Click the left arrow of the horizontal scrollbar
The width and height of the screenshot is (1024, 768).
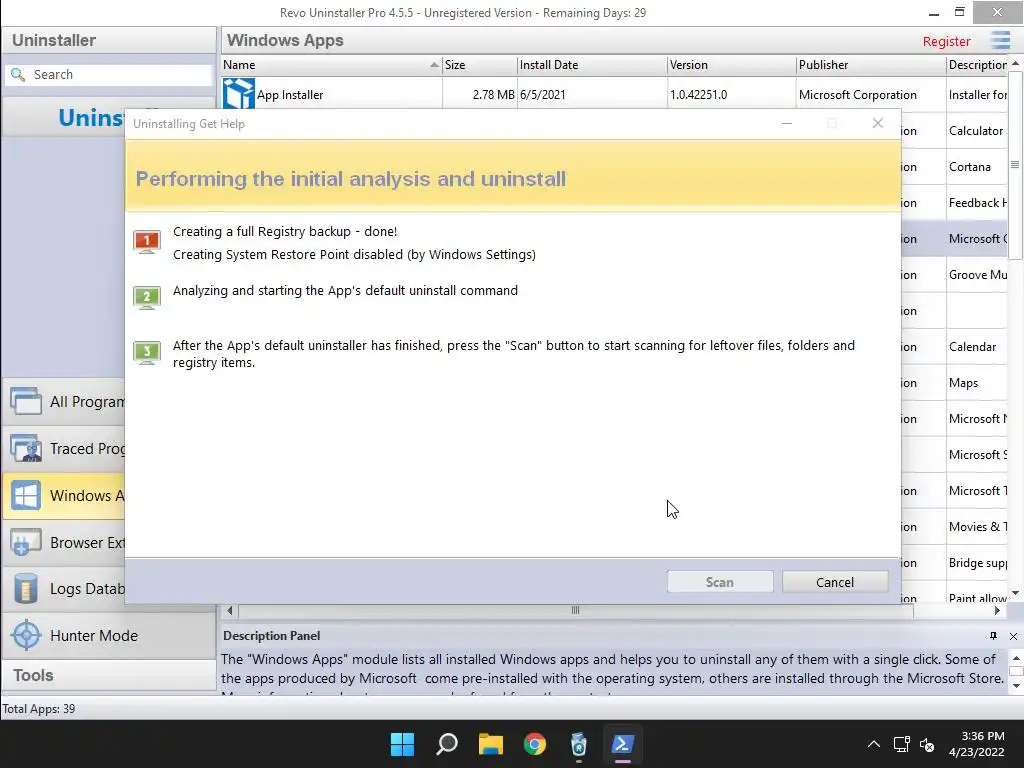click(x=229, y=611)
